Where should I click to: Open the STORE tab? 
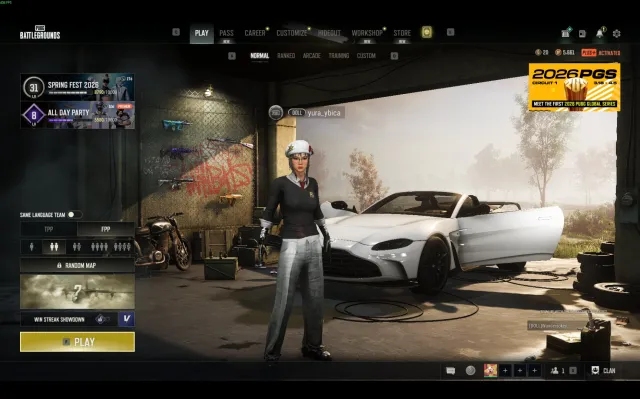402,33
